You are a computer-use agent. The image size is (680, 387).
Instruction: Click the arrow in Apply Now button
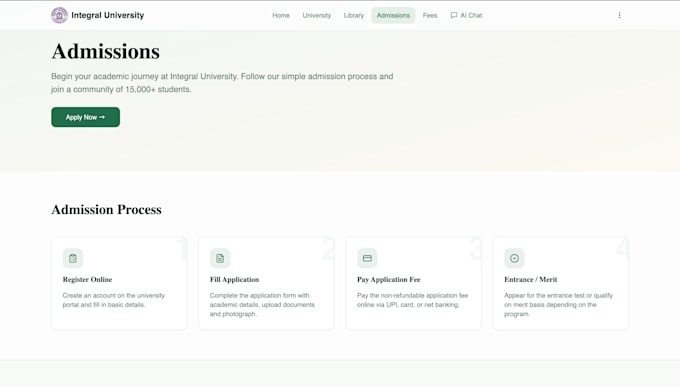102,117
